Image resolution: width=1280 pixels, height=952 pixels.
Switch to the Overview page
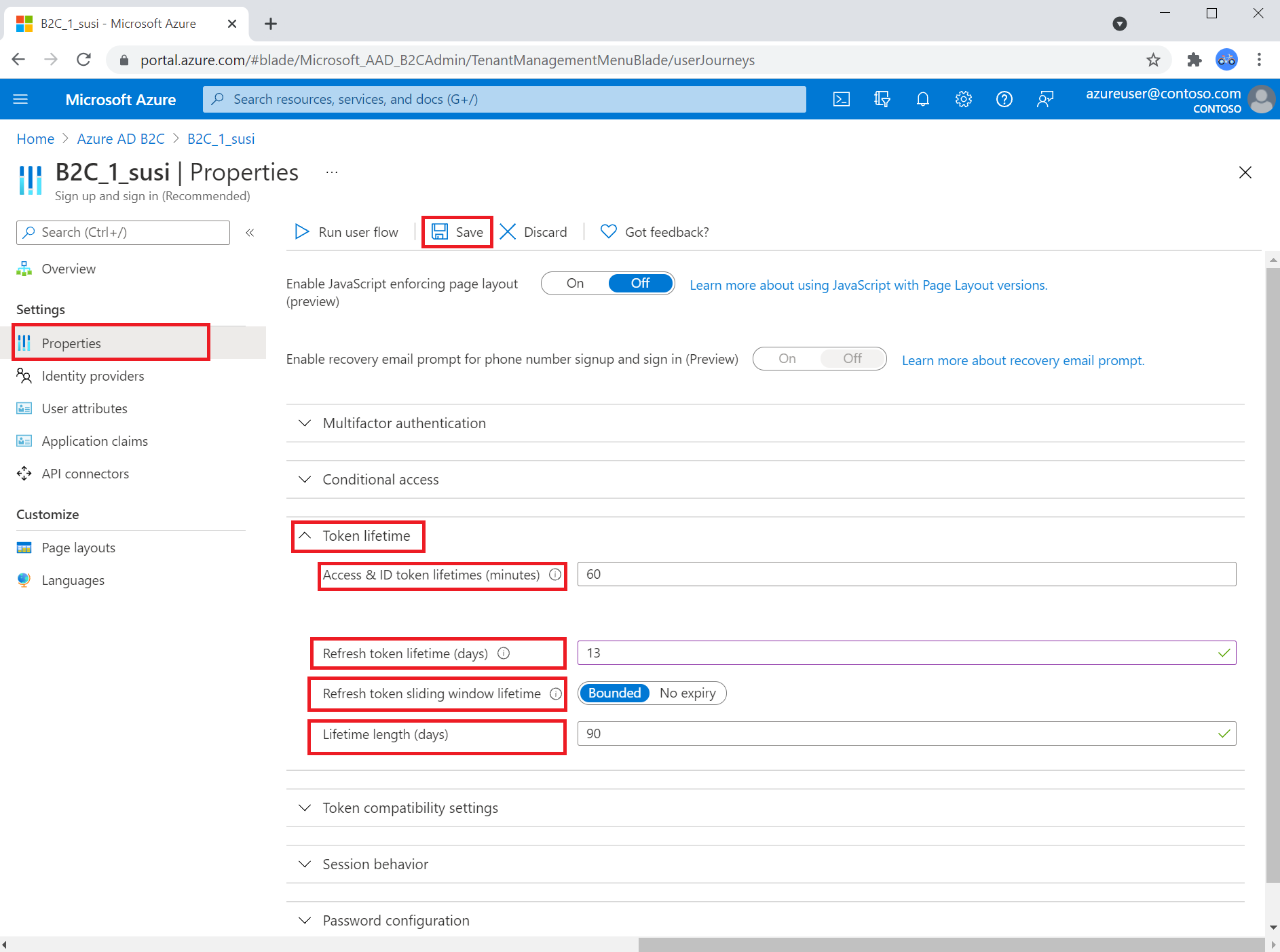69,268
